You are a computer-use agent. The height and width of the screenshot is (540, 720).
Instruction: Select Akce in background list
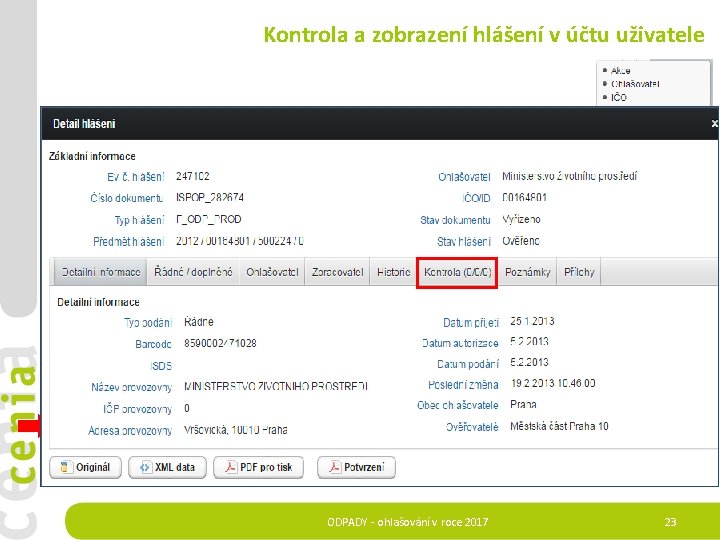click(620, 71)
